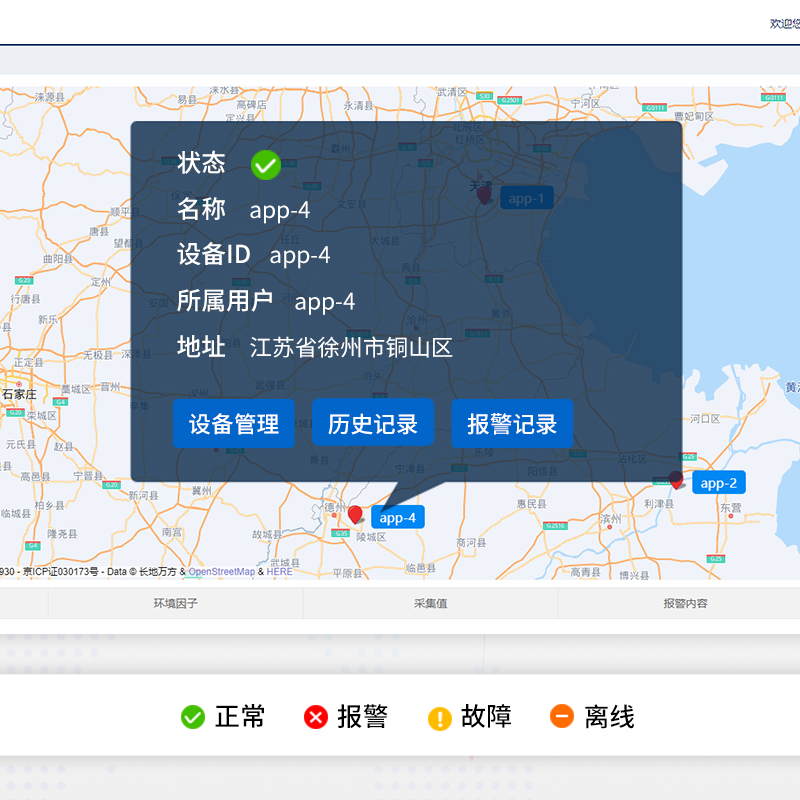Open 设备管理 for device app-4
800x800 pixels.
pyautogui.click(x=234, y=424)
